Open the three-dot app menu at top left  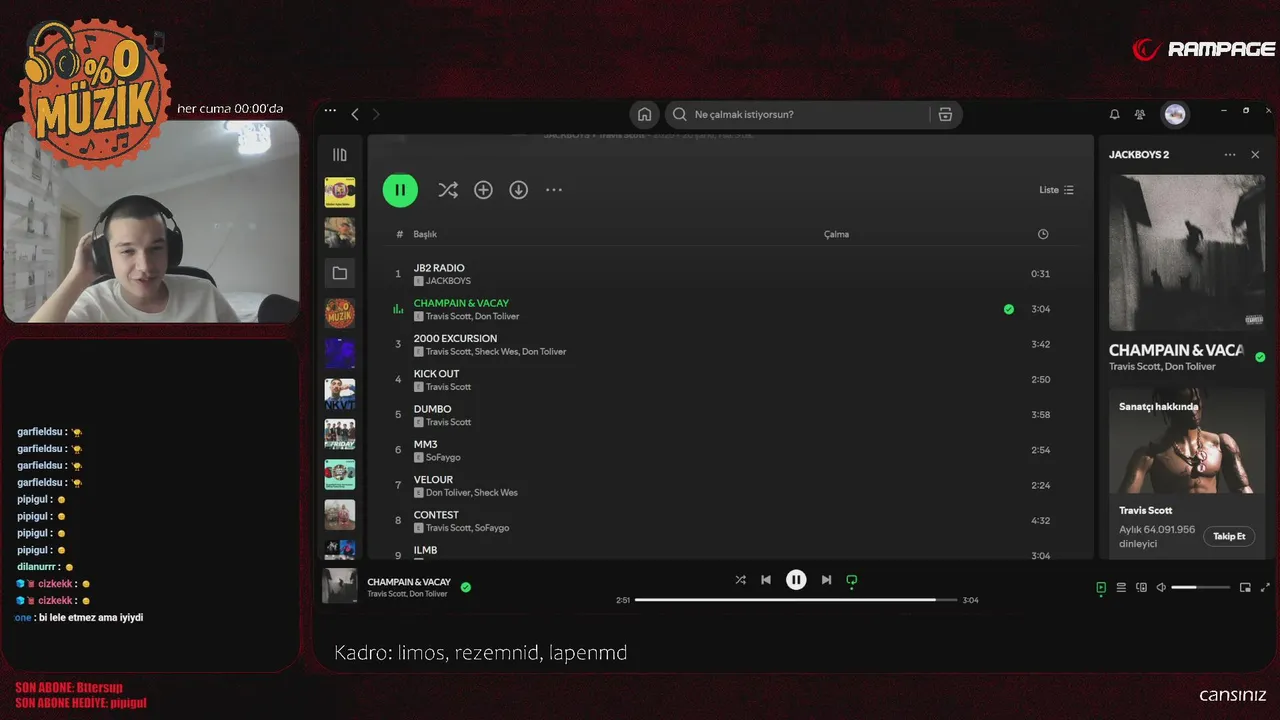point(330,112)
